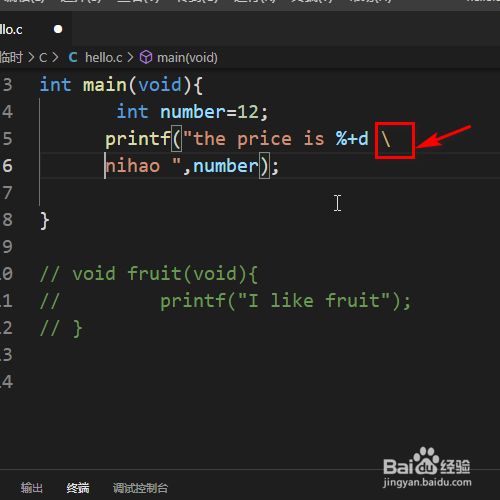Click 'the price is' string text
500x500 pixels.
tap(259, 139)
